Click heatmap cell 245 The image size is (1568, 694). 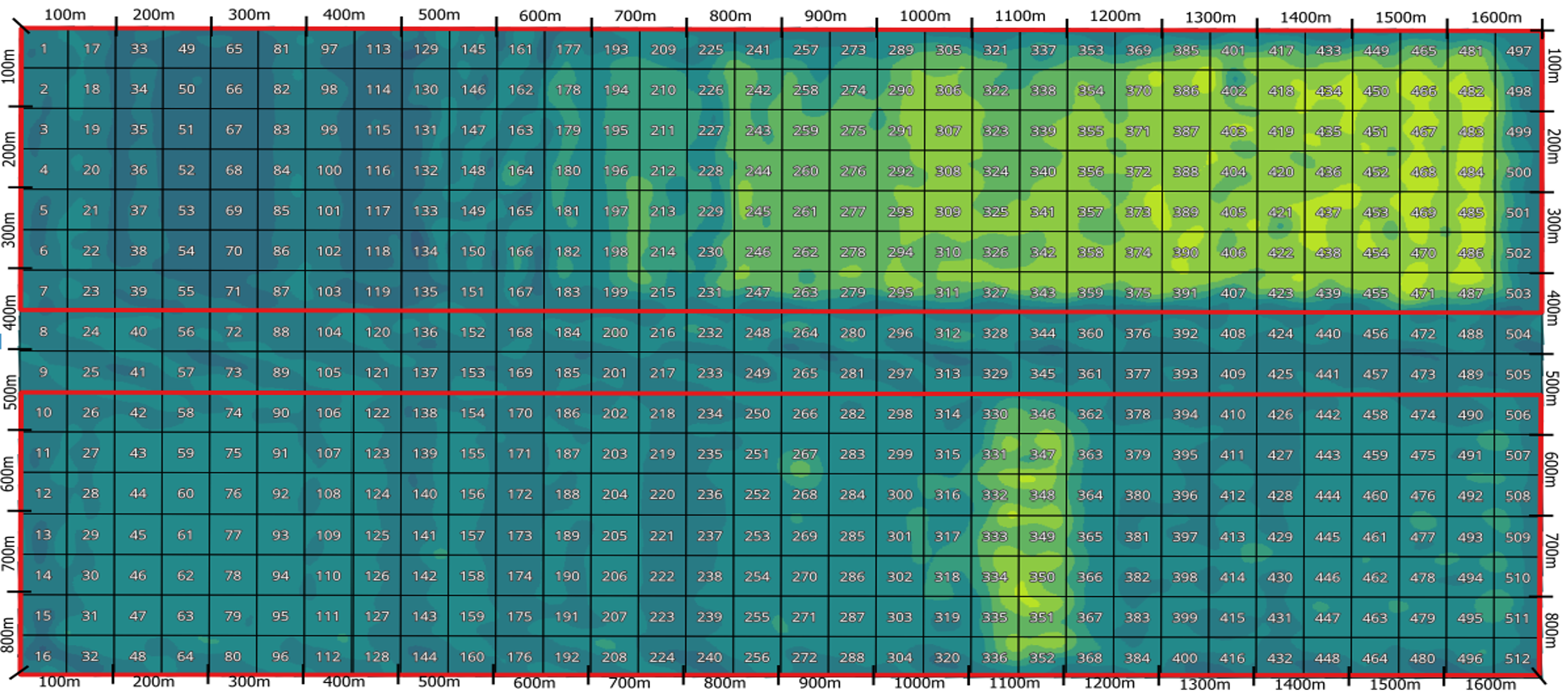[758, 212]
